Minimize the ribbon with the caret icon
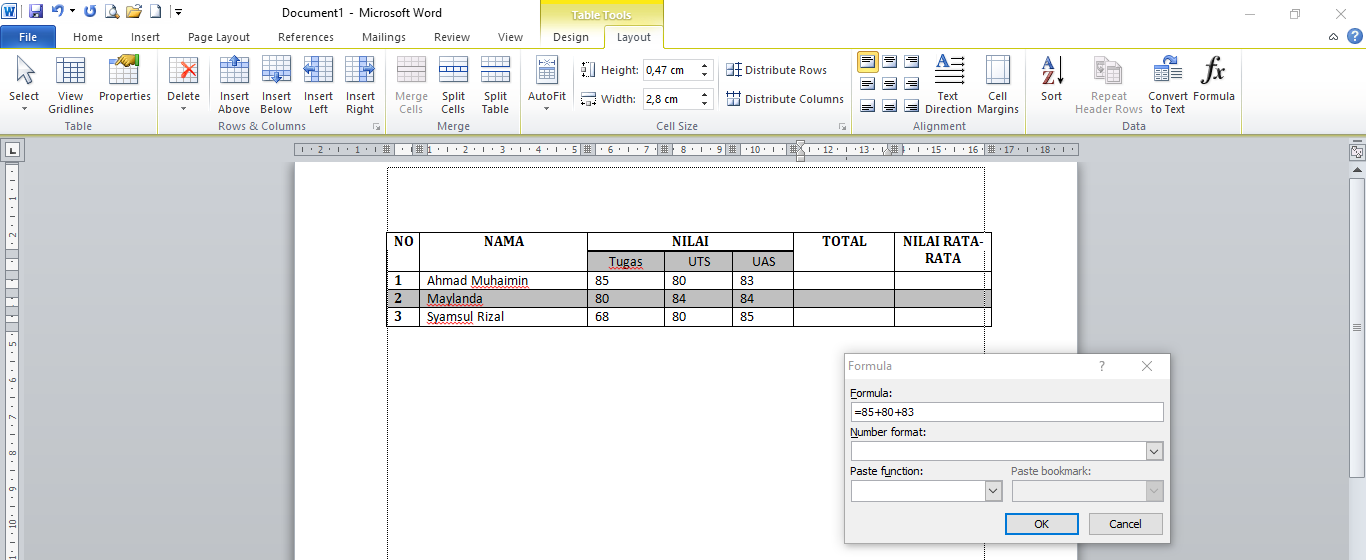This screenshot has width=1366, height=560. (x=1334, y=37)
